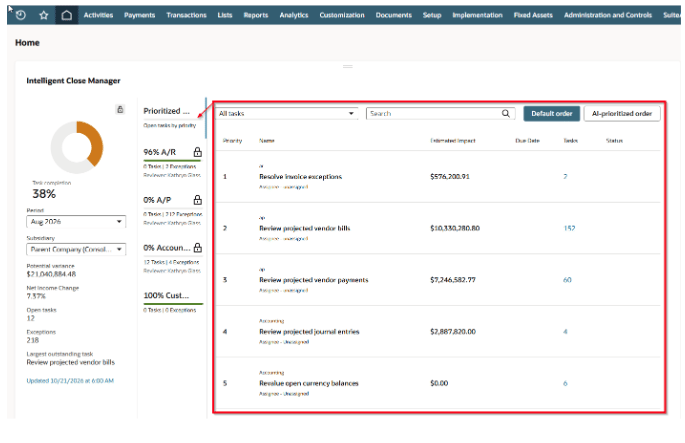
Task: Open the Revalue open currency balances task
Action: (308, 383)
